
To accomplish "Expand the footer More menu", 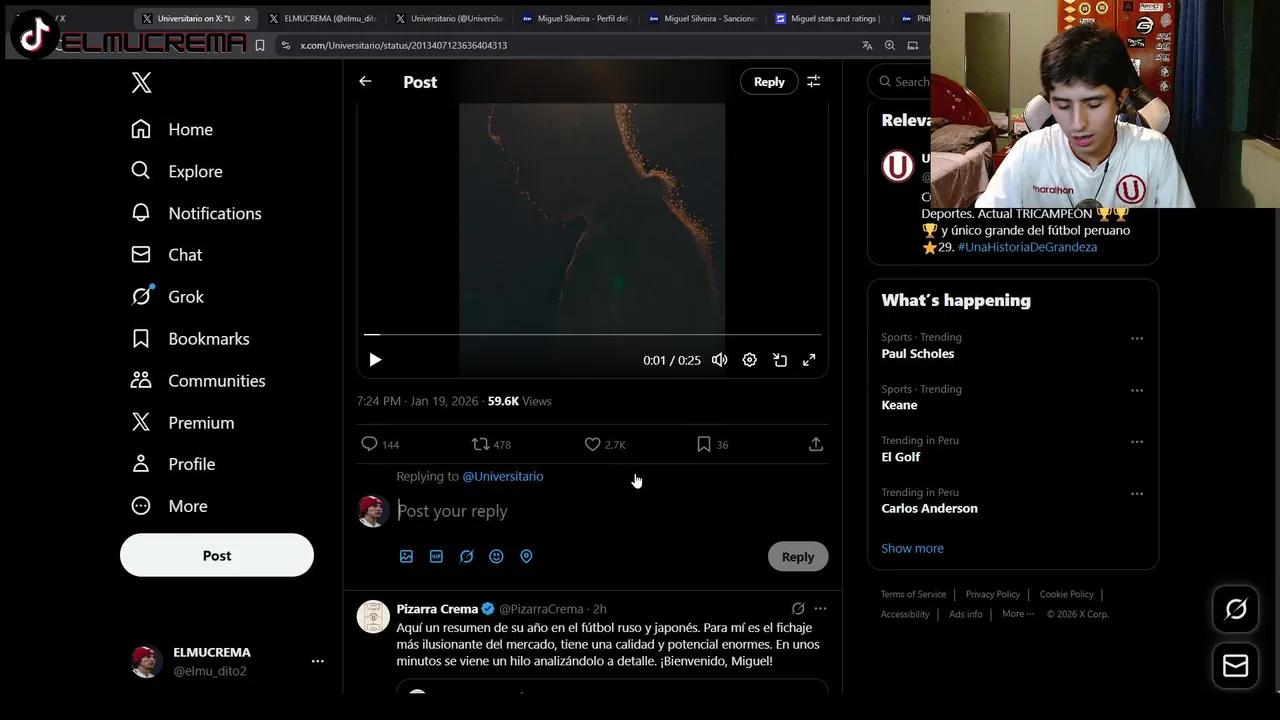I will point(1018,614).
